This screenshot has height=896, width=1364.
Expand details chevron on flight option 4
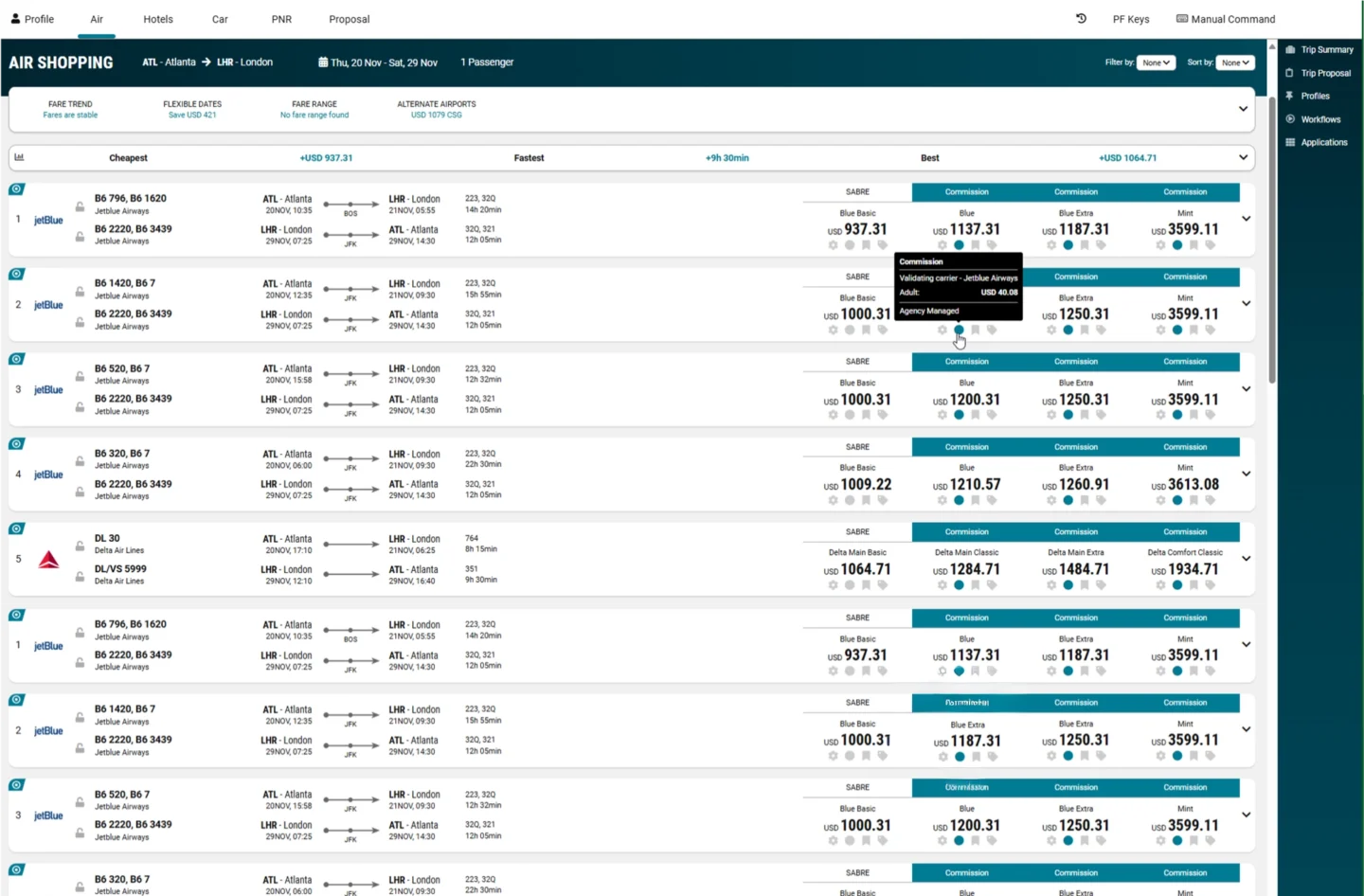pyautogui.click(x=1247, y=474)
